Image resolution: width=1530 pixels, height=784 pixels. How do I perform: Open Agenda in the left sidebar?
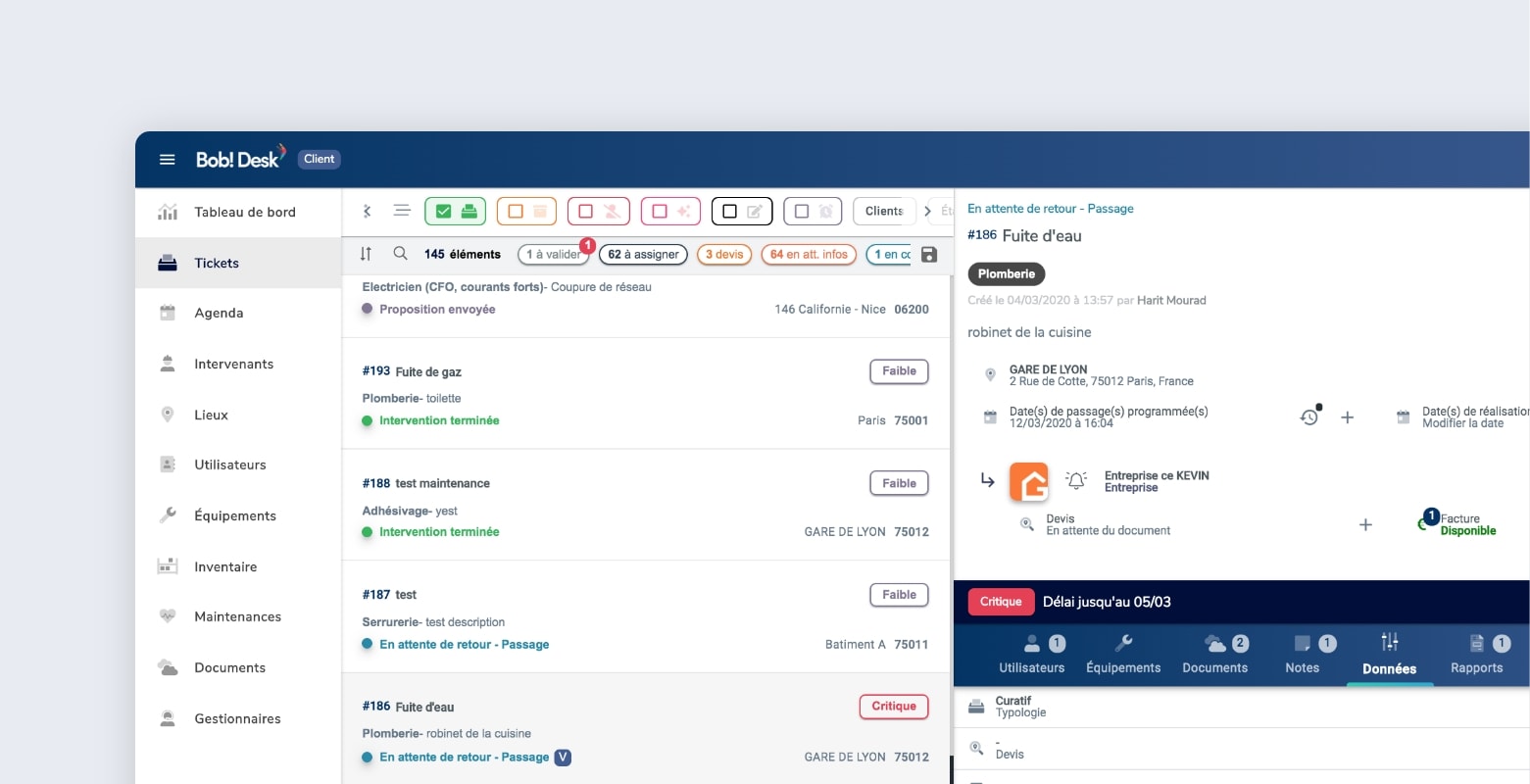(x=219, y=314)
